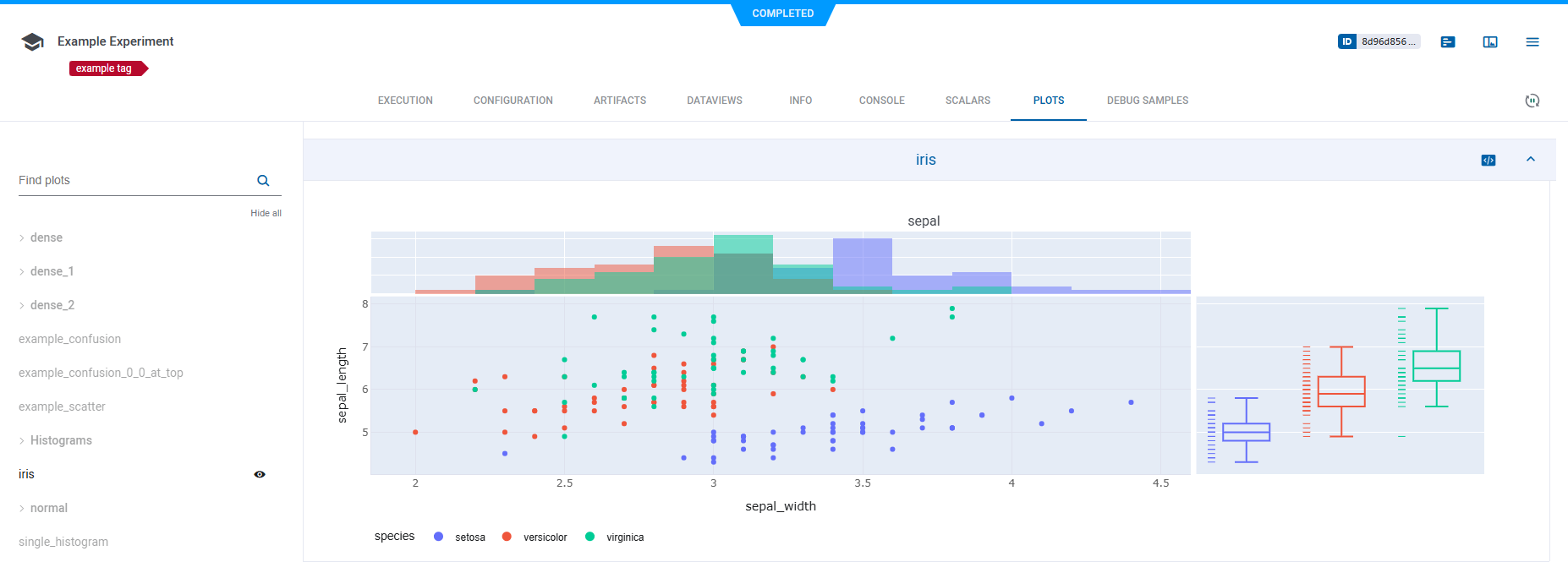1568x562 pixels.
Task: Click the experiment graduation cap icon
Action: [x=32, y=42]
